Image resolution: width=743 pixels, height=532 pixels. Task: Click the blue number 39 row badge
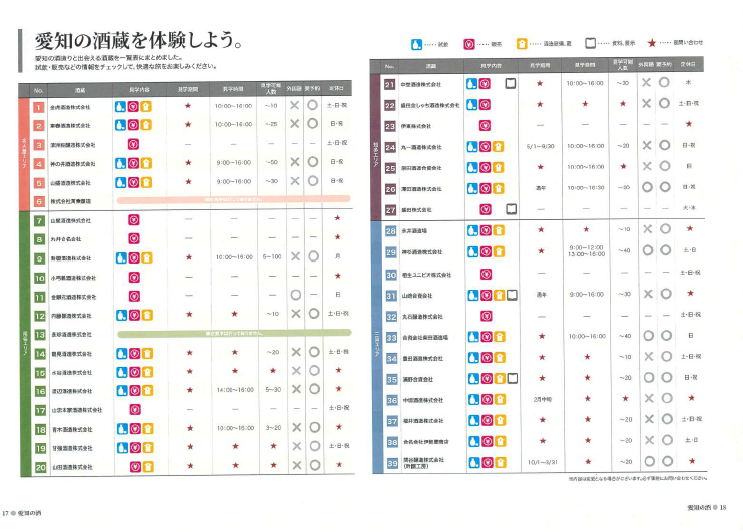point(392,463)
